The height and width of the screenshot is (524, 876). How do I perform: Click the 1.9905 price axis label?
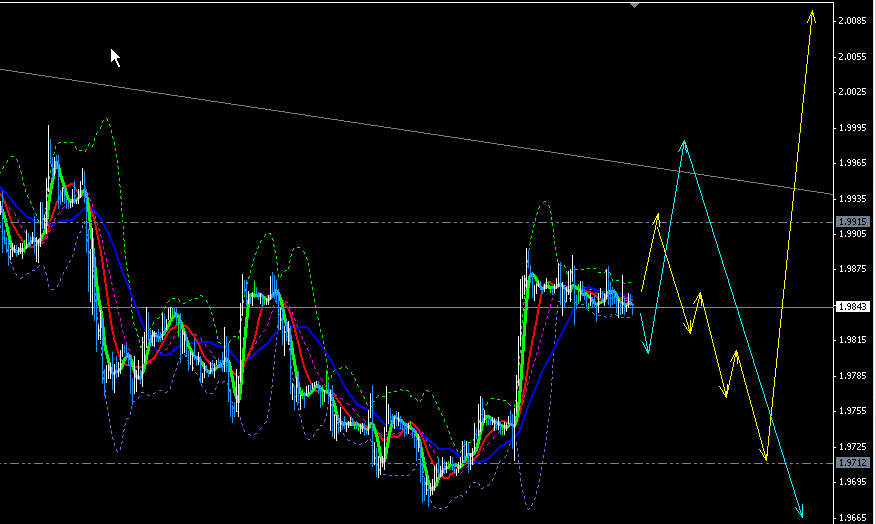pos(853,234)
